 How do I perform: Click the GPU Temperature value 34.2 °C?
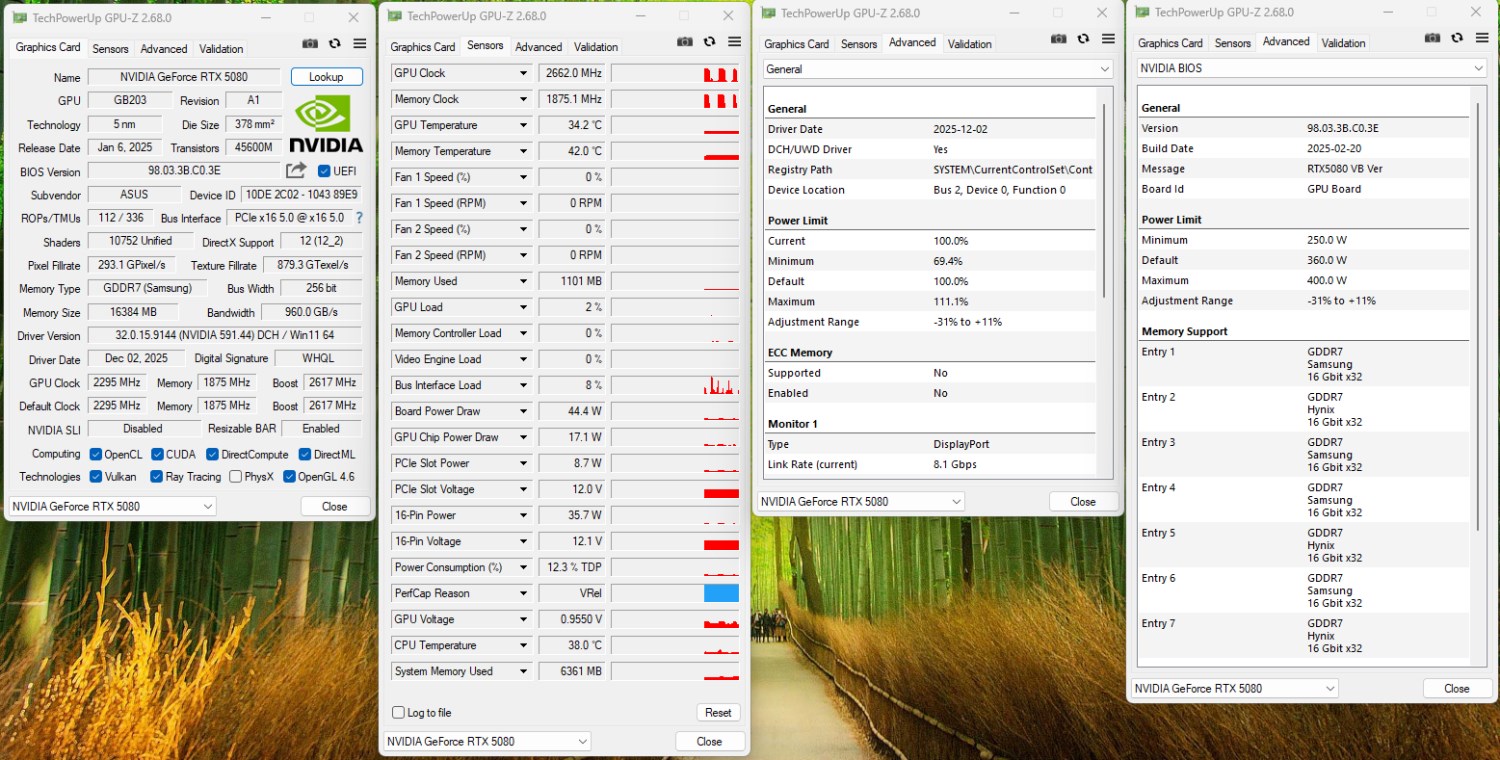pos(572,125)
